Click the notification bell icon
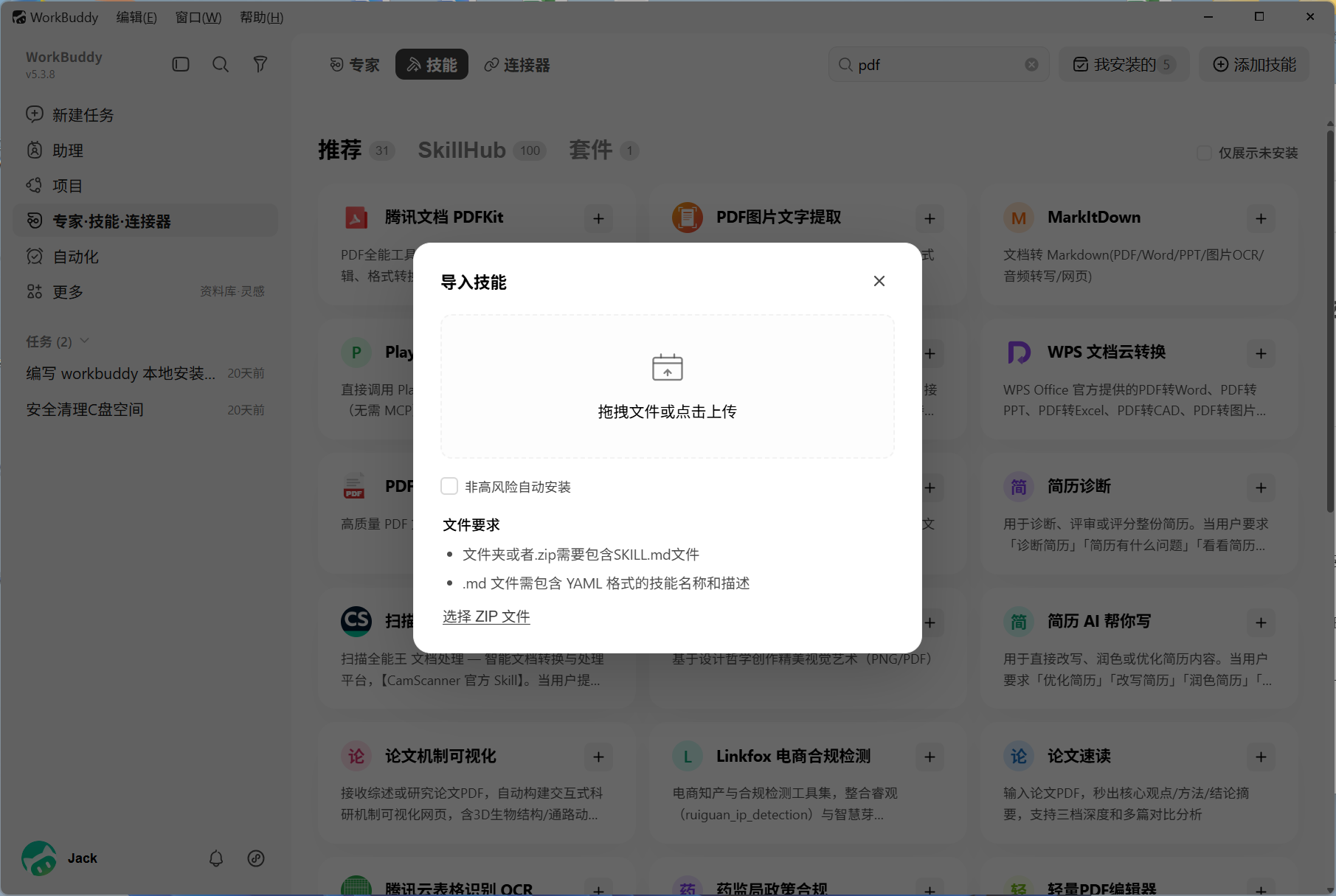Screen dimensions: 1336x896 (x=216, y=858)
